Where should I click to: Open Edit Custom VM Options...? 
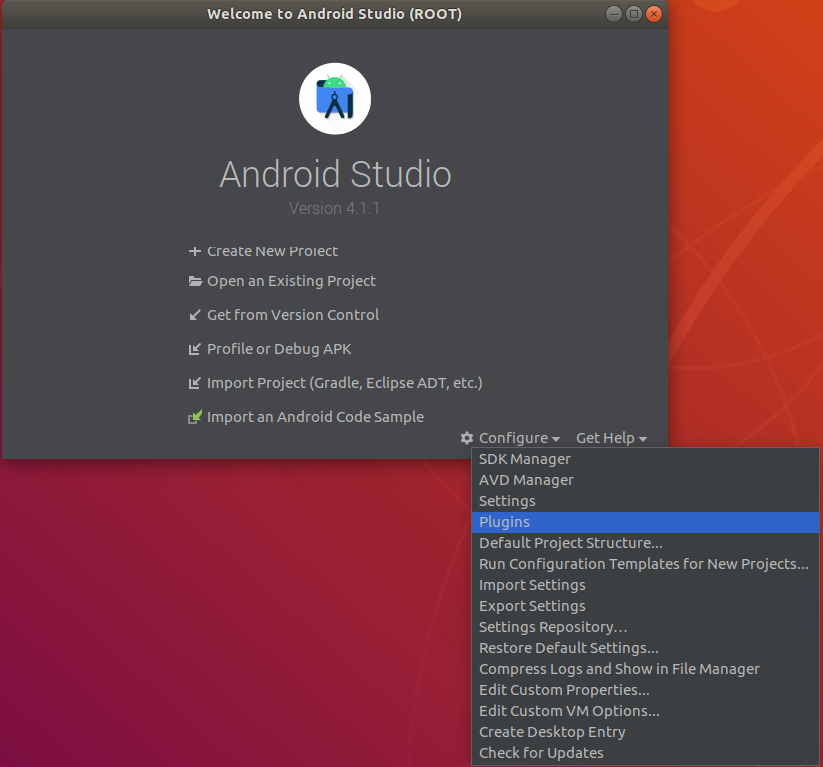point(646,711)
